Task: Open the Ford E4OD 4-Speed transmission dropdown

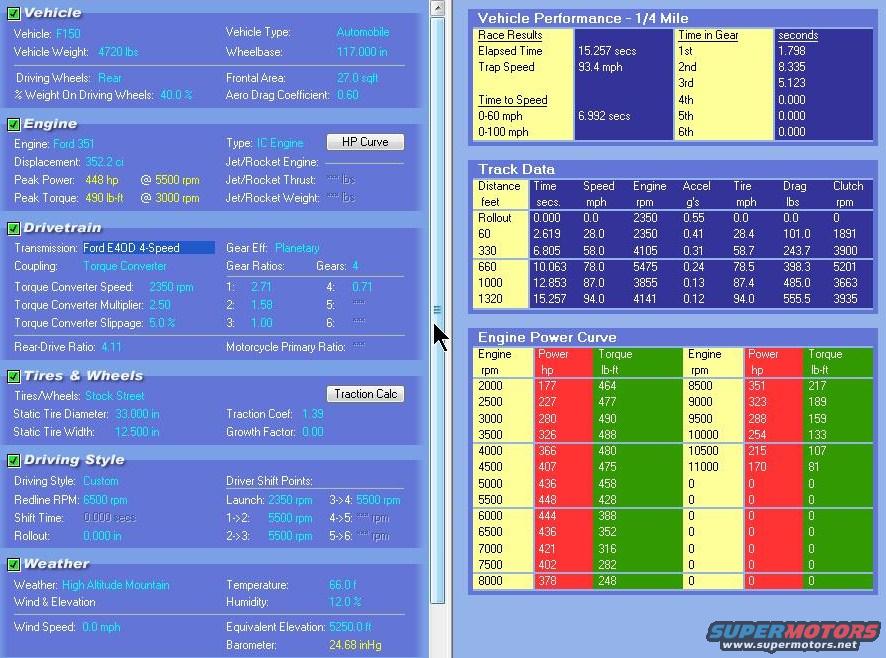Action: pyautogui.click(x=148, y=248)
